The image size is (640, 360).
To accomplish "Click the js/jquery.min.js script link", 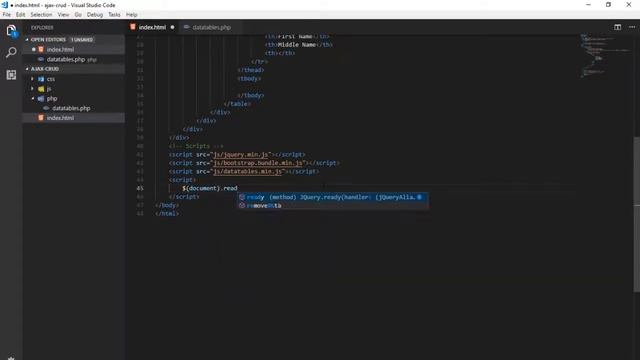I will coord(241,155).
